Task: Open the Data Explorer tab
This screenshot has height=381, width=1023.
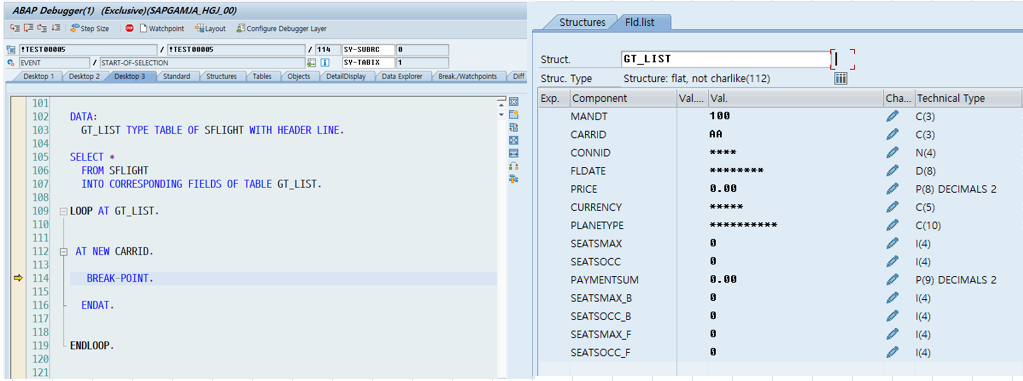Action: (403, 76)
